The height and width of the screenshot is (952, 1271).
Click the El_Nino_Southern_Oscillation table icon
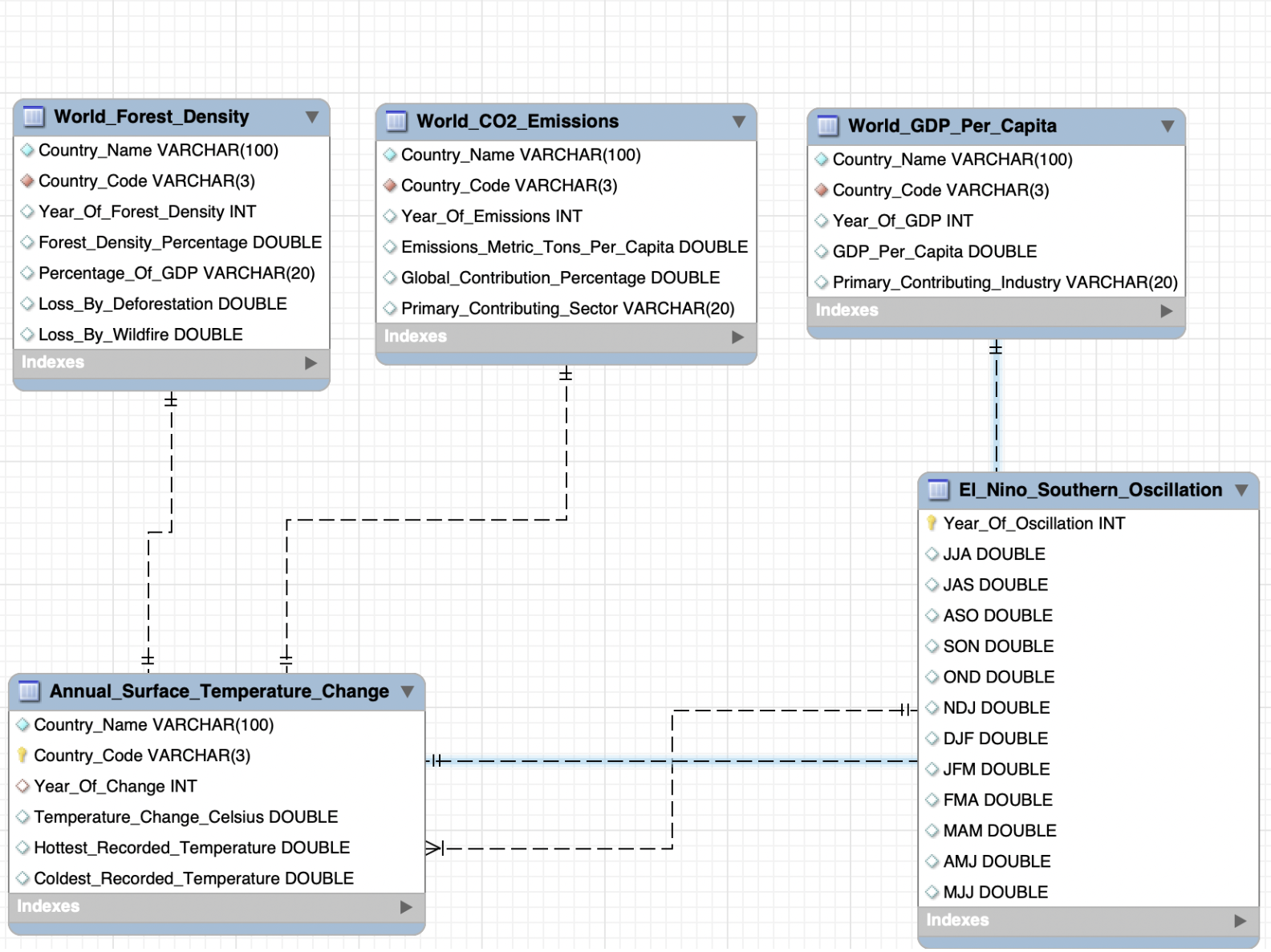(x=938, y=490)
